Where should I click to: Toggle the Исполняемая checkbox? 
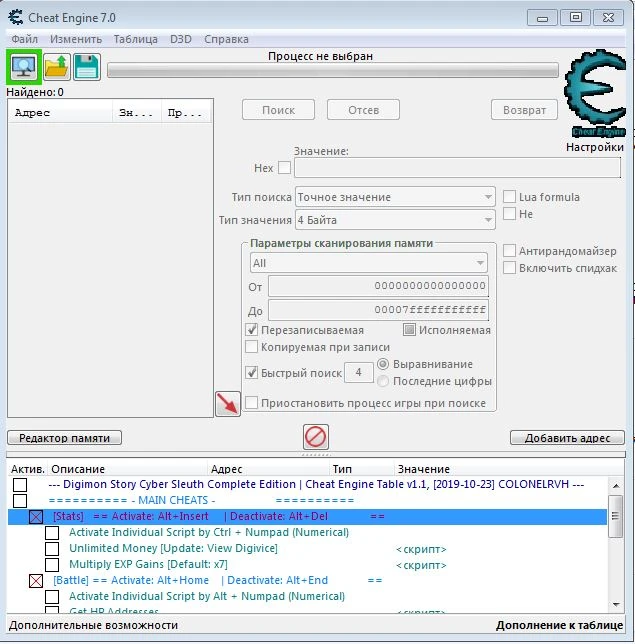[x=409, y=330]
